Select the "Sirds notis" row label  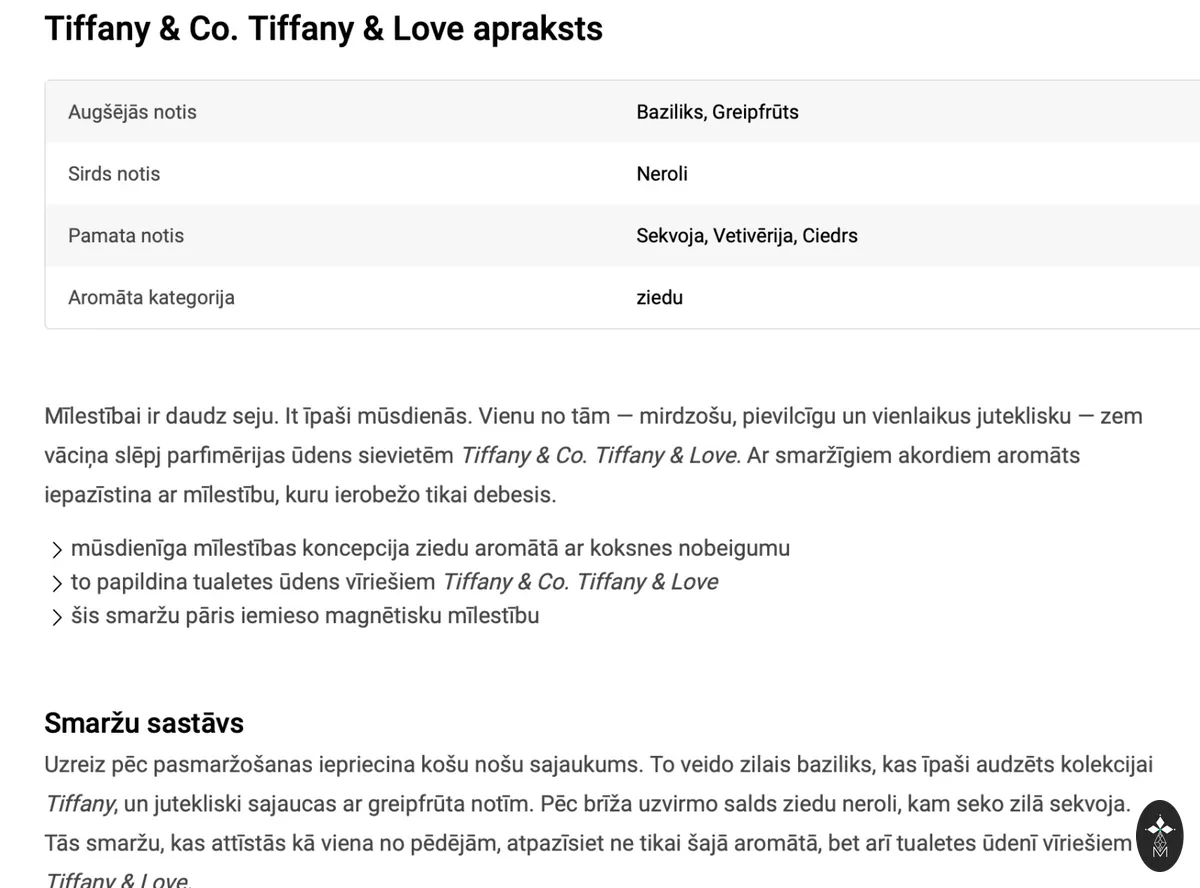[x=114, y=174]
